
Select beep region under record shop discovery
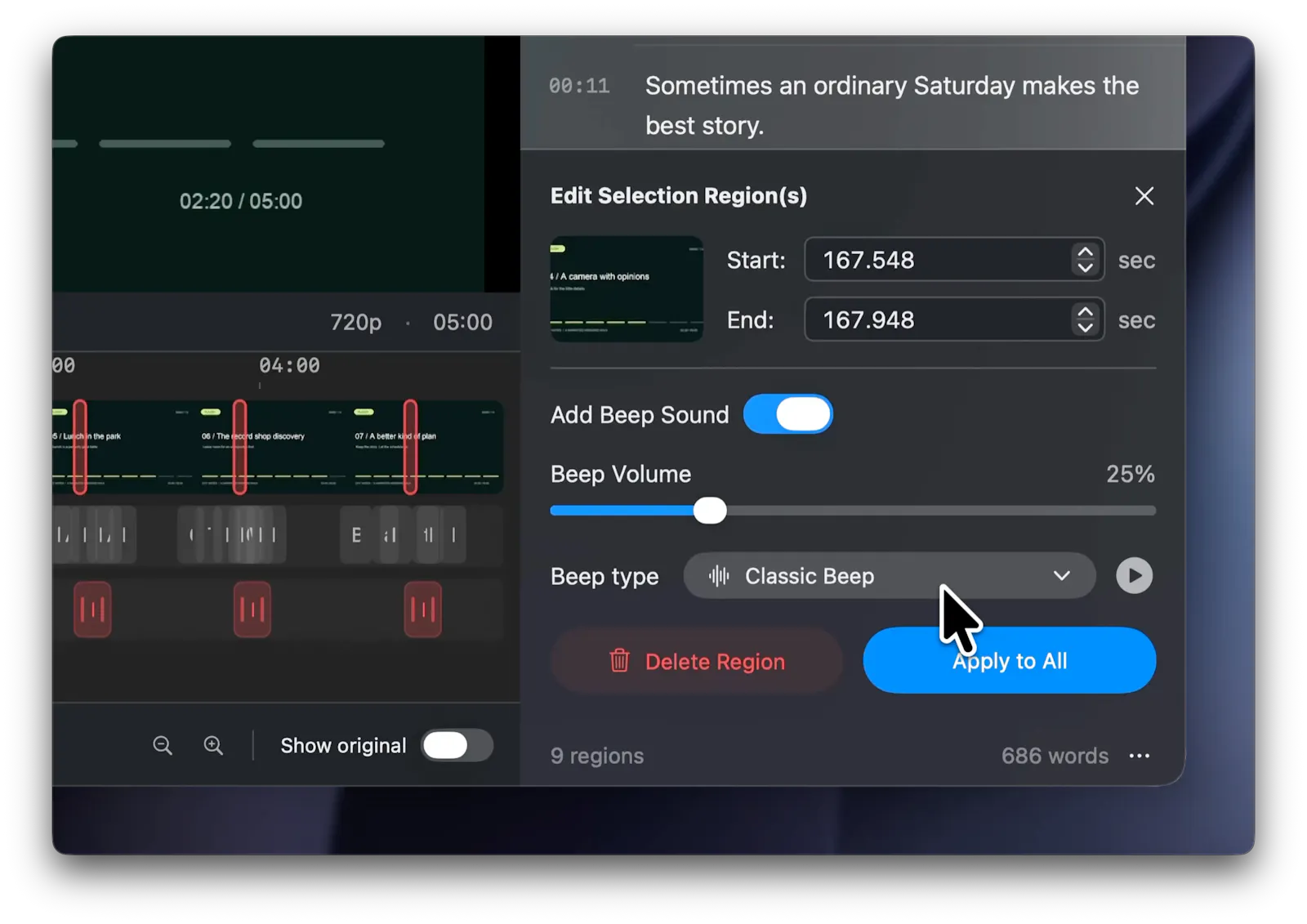click(252, 609)
